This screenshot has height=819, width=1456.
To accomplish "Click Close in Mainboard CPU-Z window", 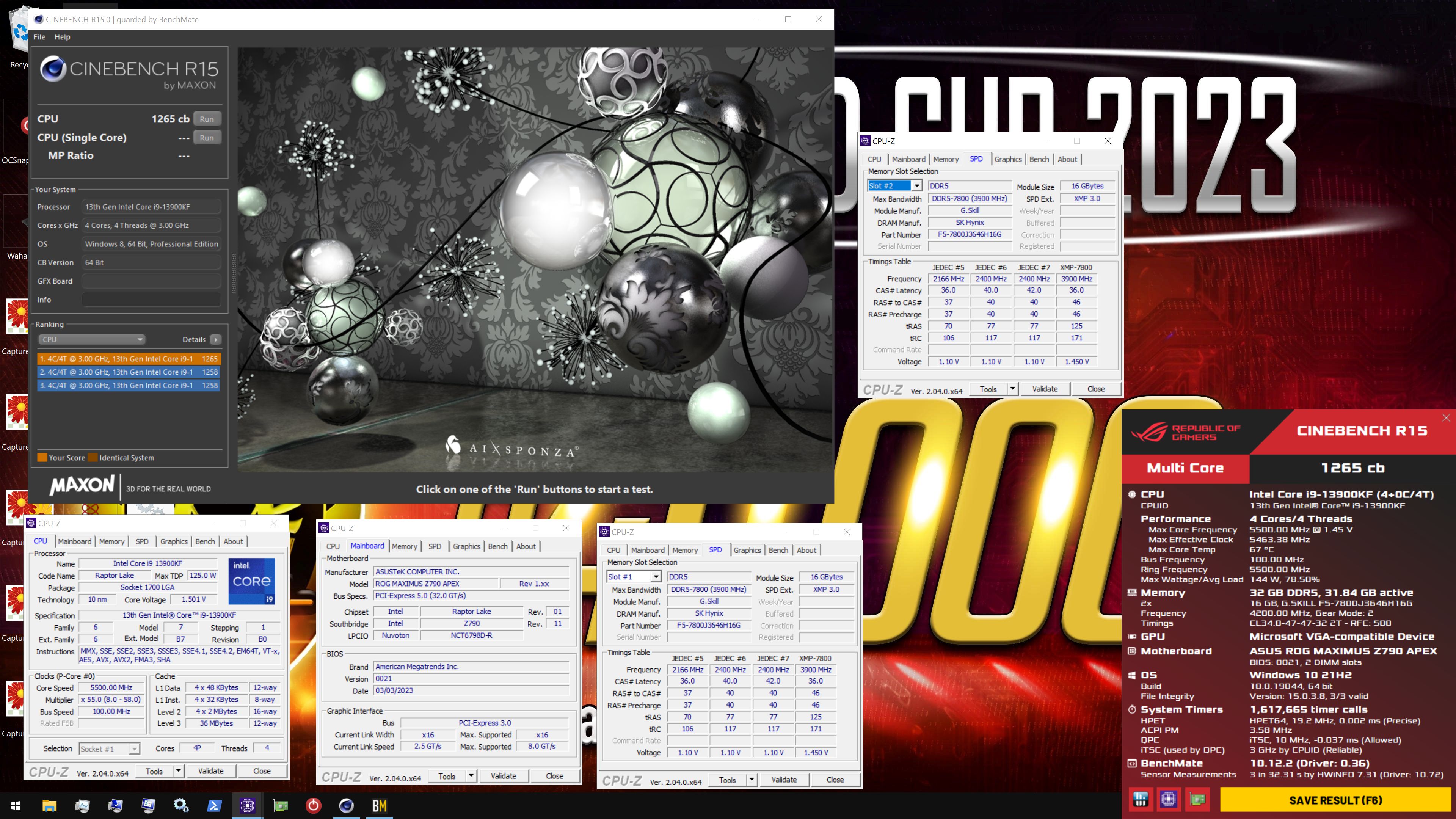I will [554, 776].
